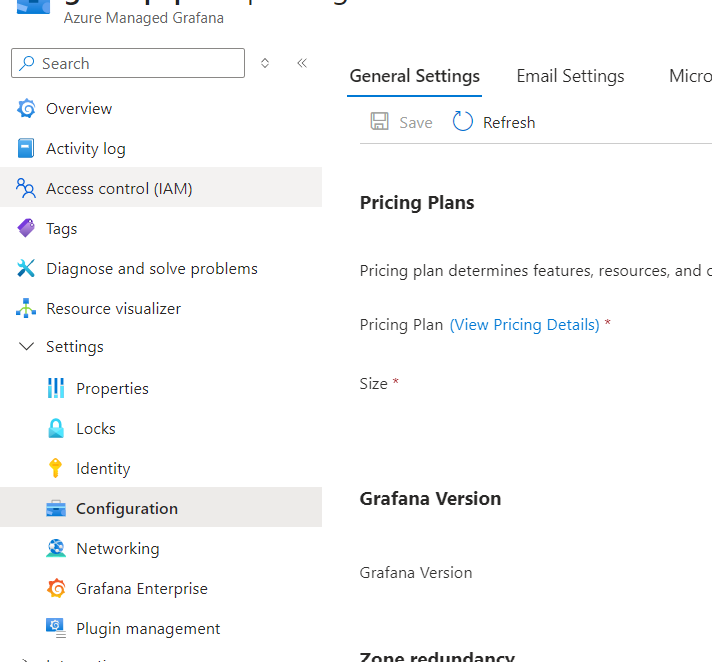
Task: Select the Networking icon
Action: (x=56, y=549)
